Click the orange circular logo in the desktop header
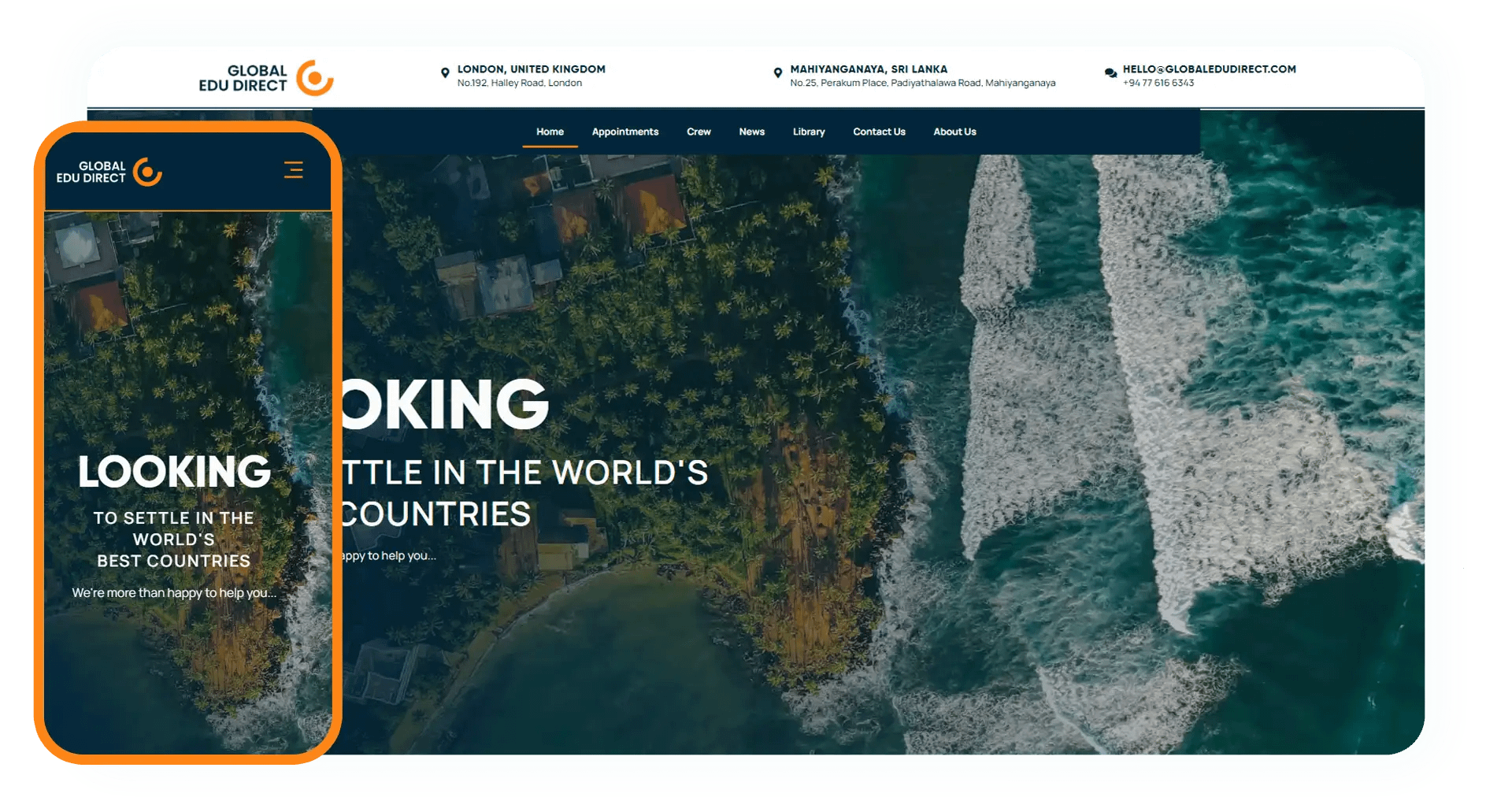This screenshot has height=801, width=1512. pos(314,78)
